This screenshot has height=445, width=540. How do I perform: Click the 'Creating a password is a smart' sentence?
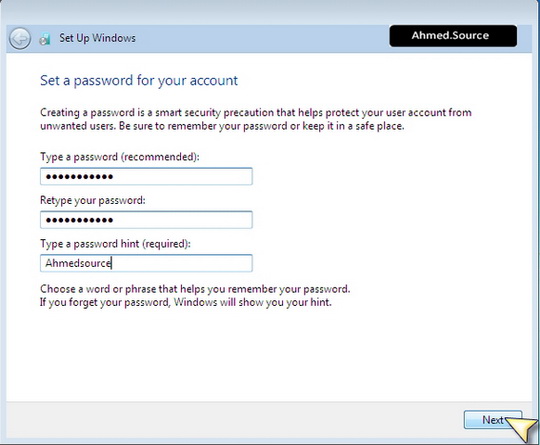tap(256, 113)
